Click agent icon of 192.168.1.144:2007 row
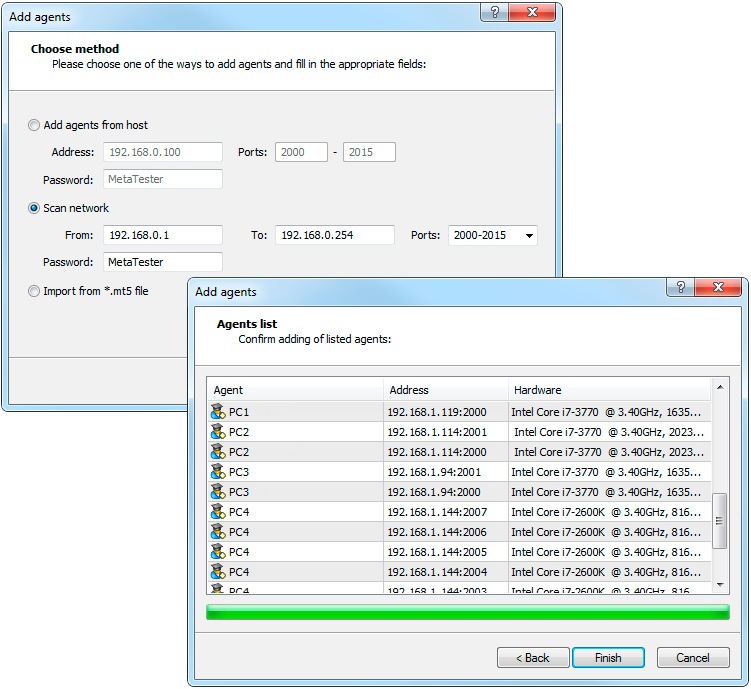Viewport: 751px width, 689px height. pyautogui.click(x=218, y=512)
